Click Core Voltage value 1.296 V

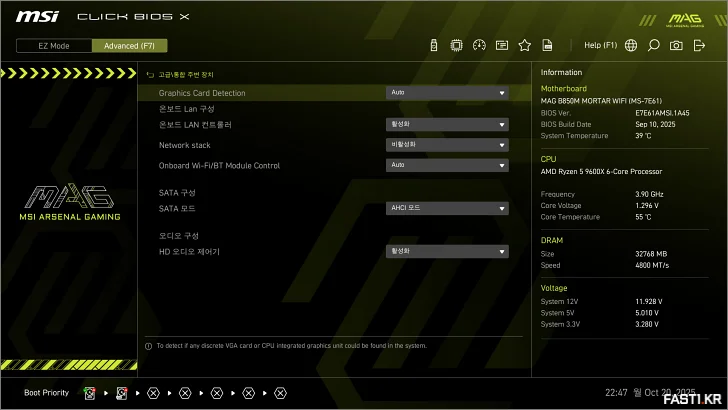pos(647,205)
